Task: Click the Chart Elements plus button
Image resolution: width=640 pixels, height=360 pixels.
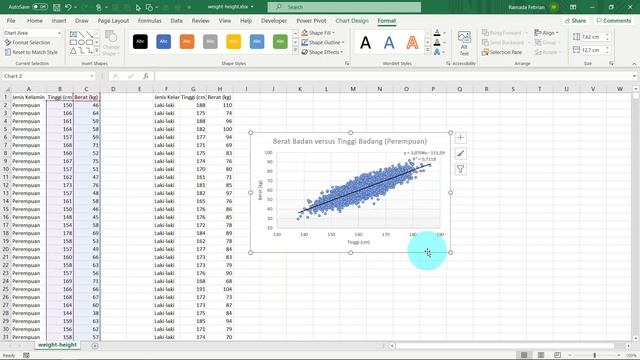Action: [x=460, y=138]
